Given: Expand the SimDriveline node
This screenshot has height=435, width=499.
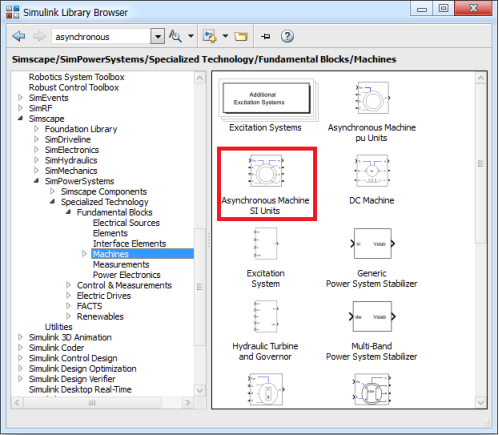Looking at the screenshot, I should click(36, 139).
